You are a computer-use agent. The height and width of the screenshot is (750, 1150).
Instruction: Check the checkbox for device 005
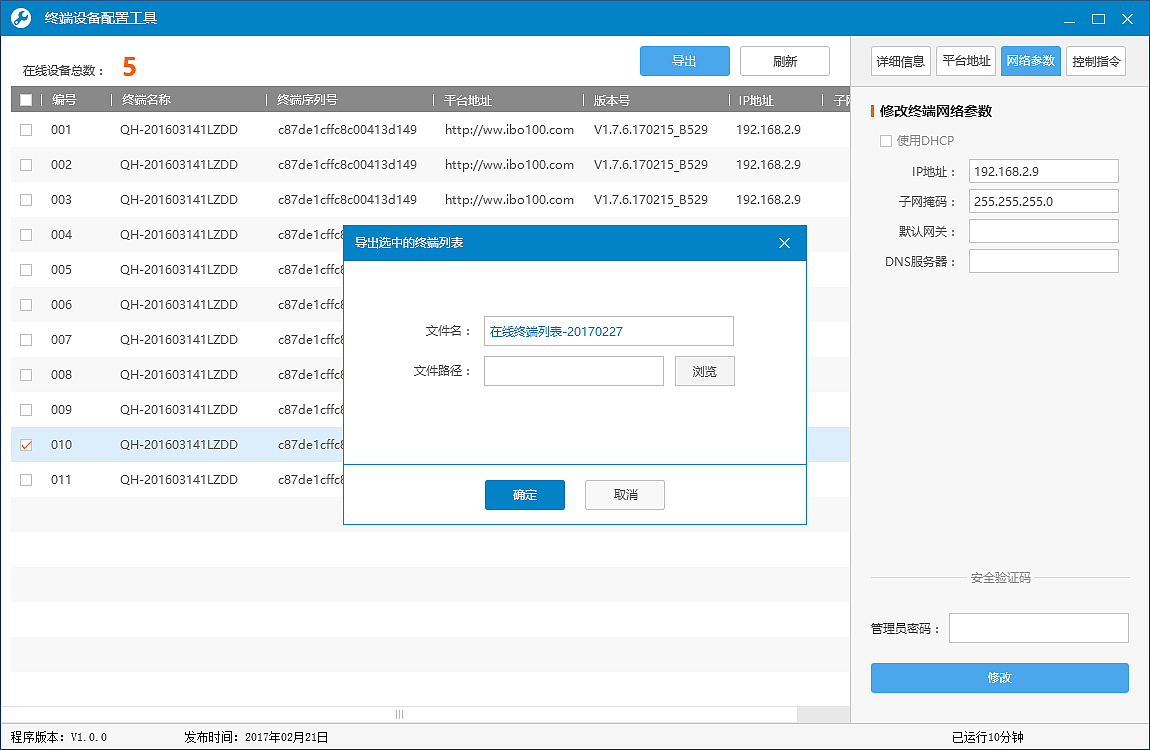(x=26, y=269)
